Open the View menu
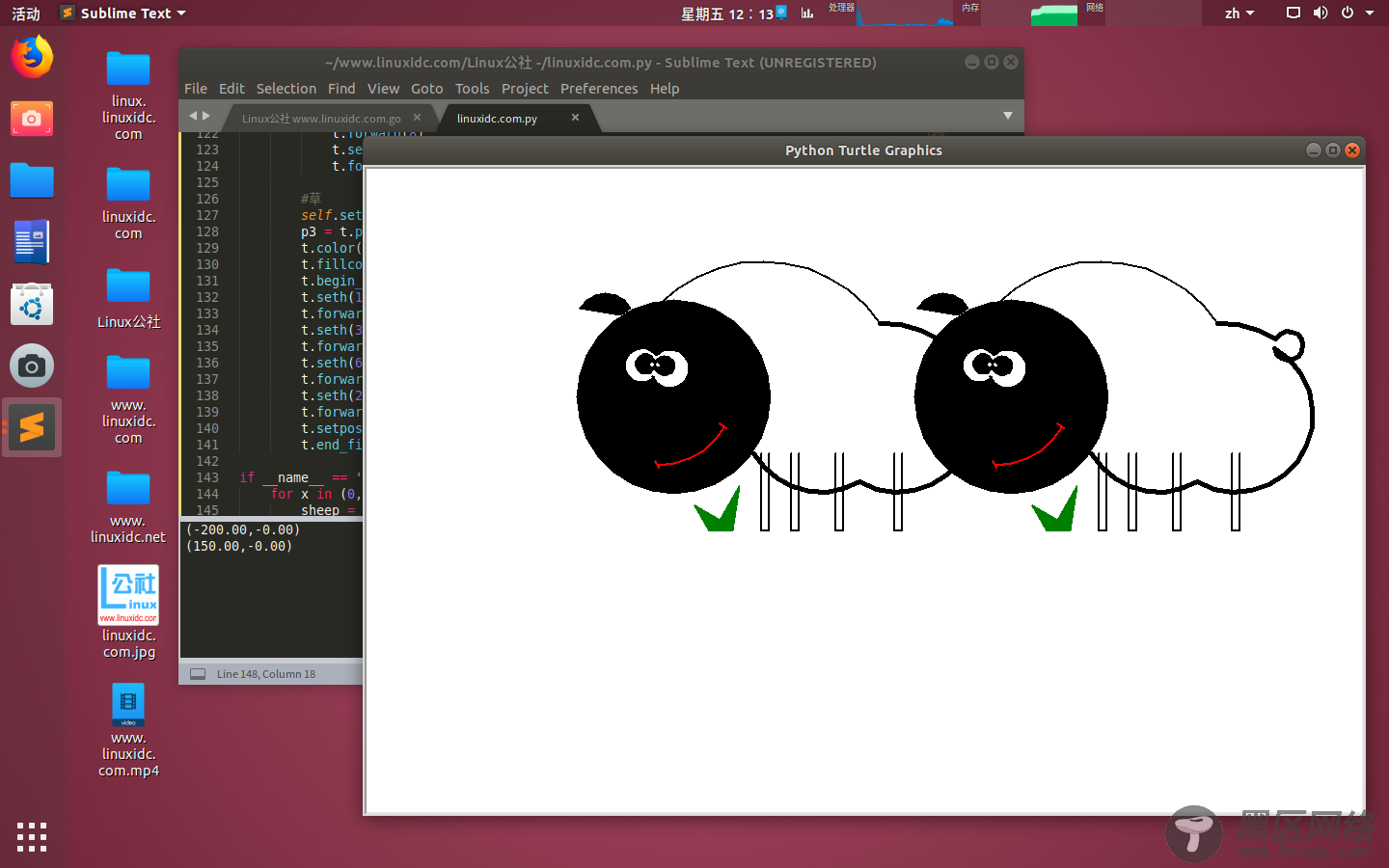 (x=383, y=89)
